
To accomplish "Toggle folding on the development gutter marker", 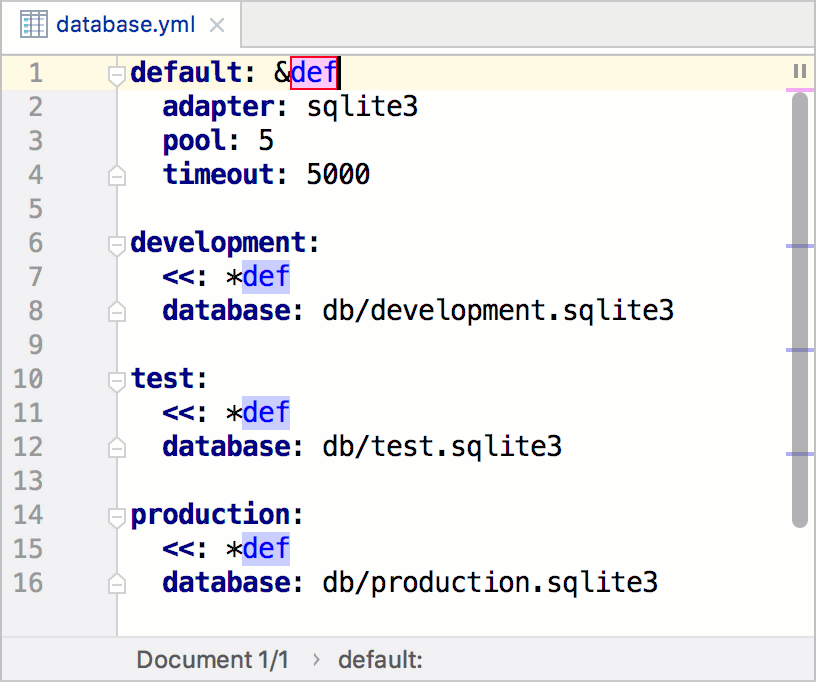I will [116, 243].
